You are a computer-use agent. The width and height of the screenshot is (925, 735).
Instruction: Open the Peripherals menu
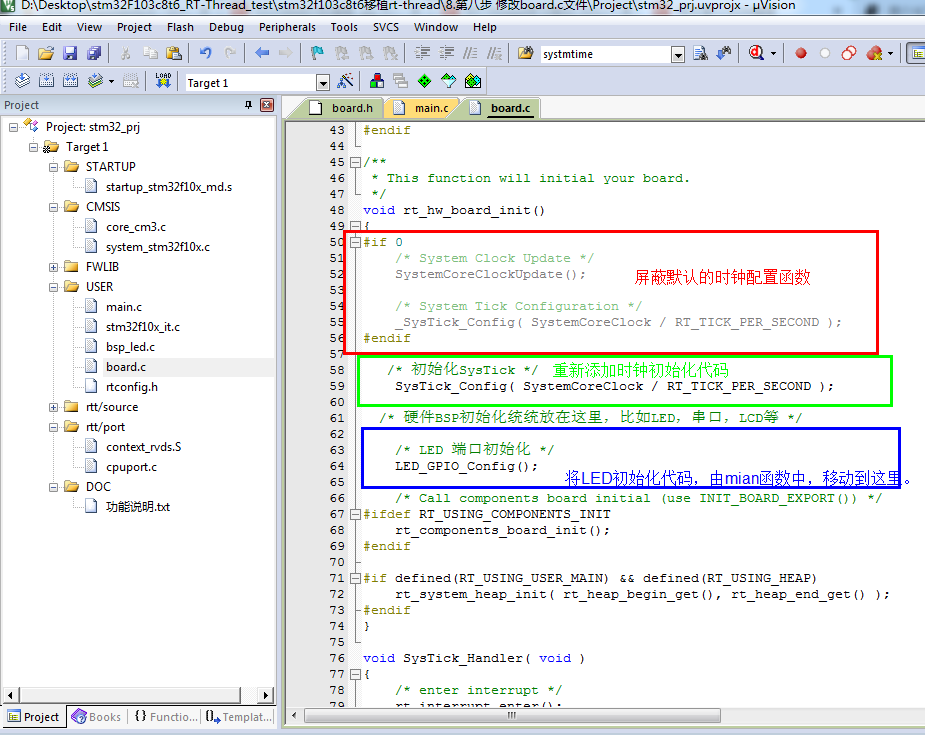point(287,27)
